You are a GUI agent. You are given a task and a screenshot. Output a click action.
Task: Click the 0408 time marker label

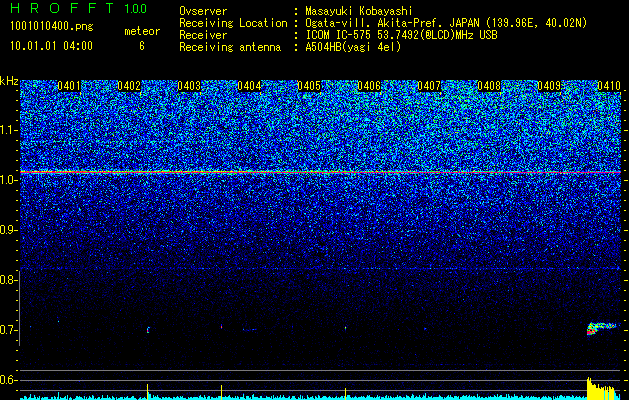(489, 86)
